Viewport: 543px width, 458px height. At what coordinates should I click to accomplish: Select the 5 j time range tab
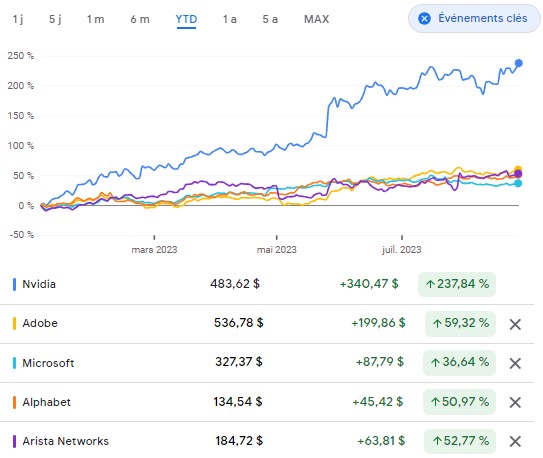click(x=55, y=19)
